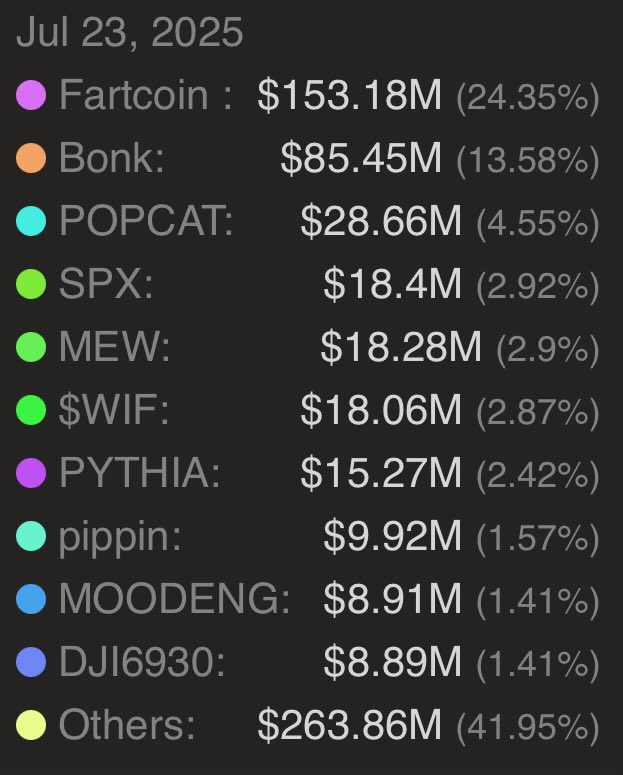Select the DJI6930 label text
The height and width of the screenshot is (775, 623).
[142, 662]
